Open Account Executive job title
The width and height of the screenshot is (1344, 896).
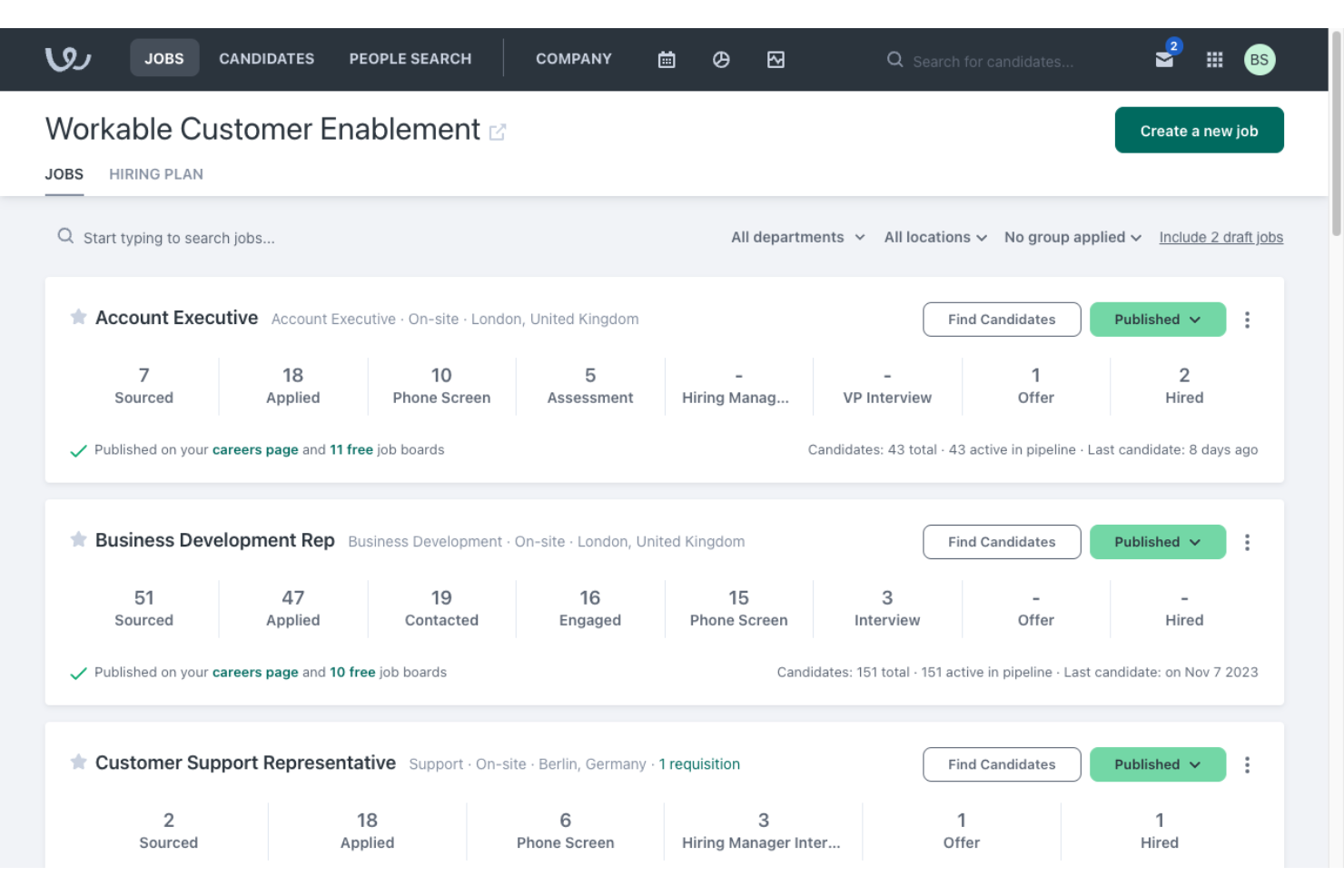(177, 318)
